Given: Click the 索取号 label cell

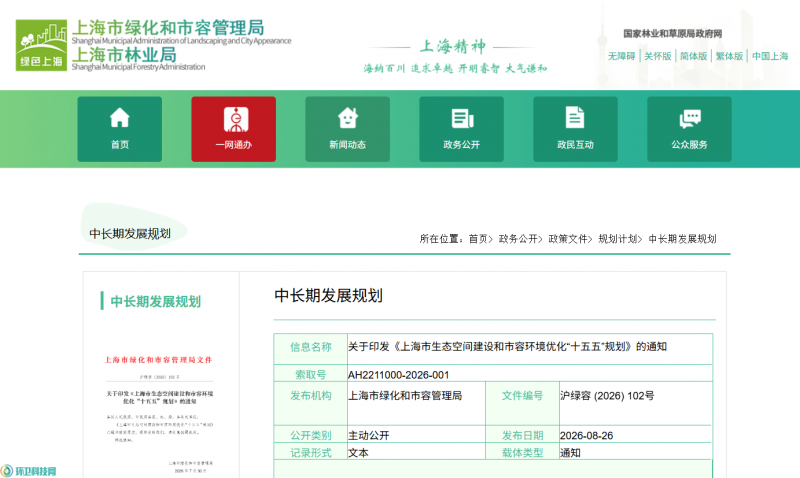Looking at the screenshot, I should click(311, 374).
